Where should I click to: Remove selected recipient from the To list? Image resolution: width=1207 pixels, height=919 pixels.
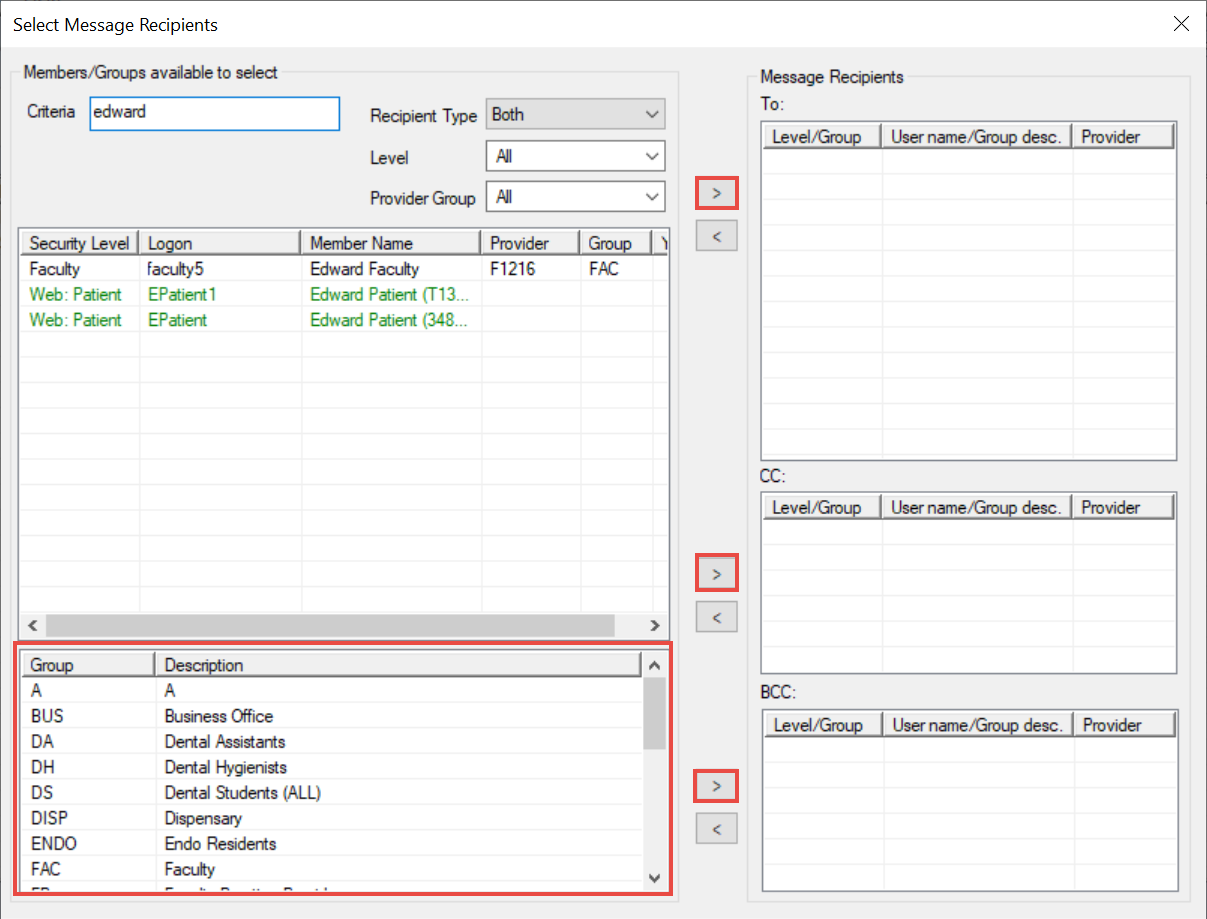pyautogui.click(x=716, y=236)
